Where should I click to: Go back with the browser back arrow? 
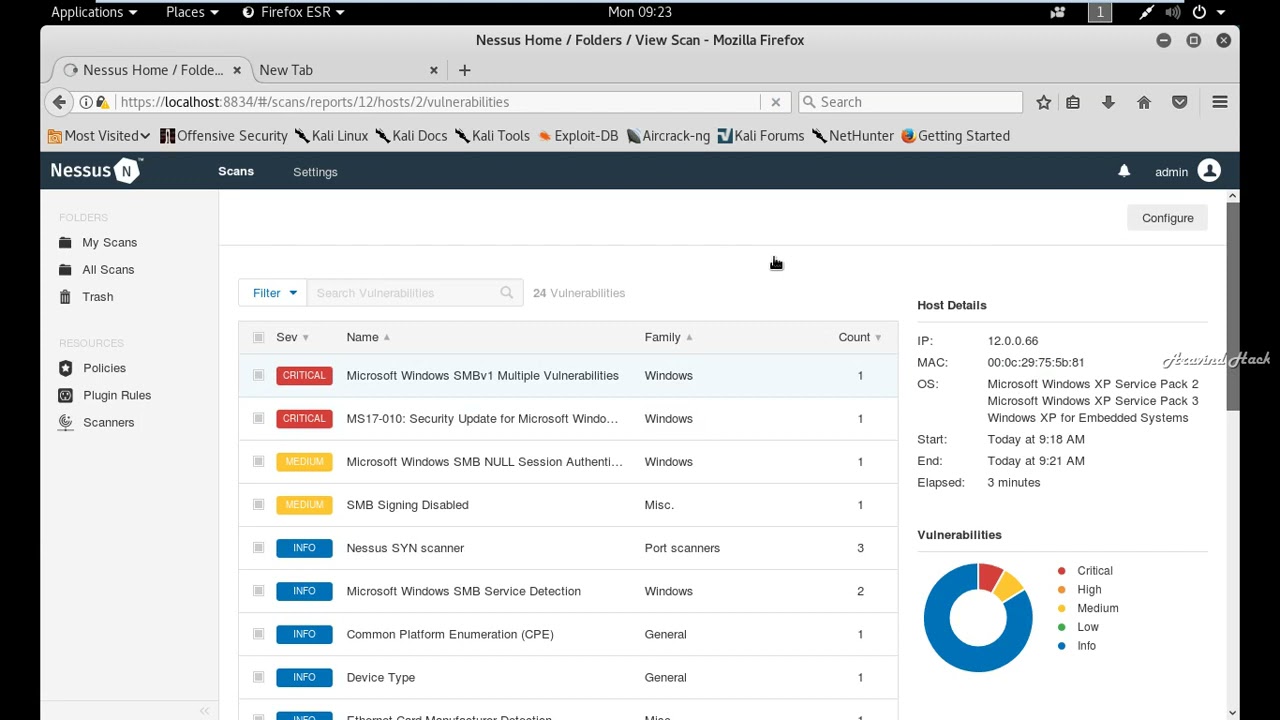tap(59, 102)
